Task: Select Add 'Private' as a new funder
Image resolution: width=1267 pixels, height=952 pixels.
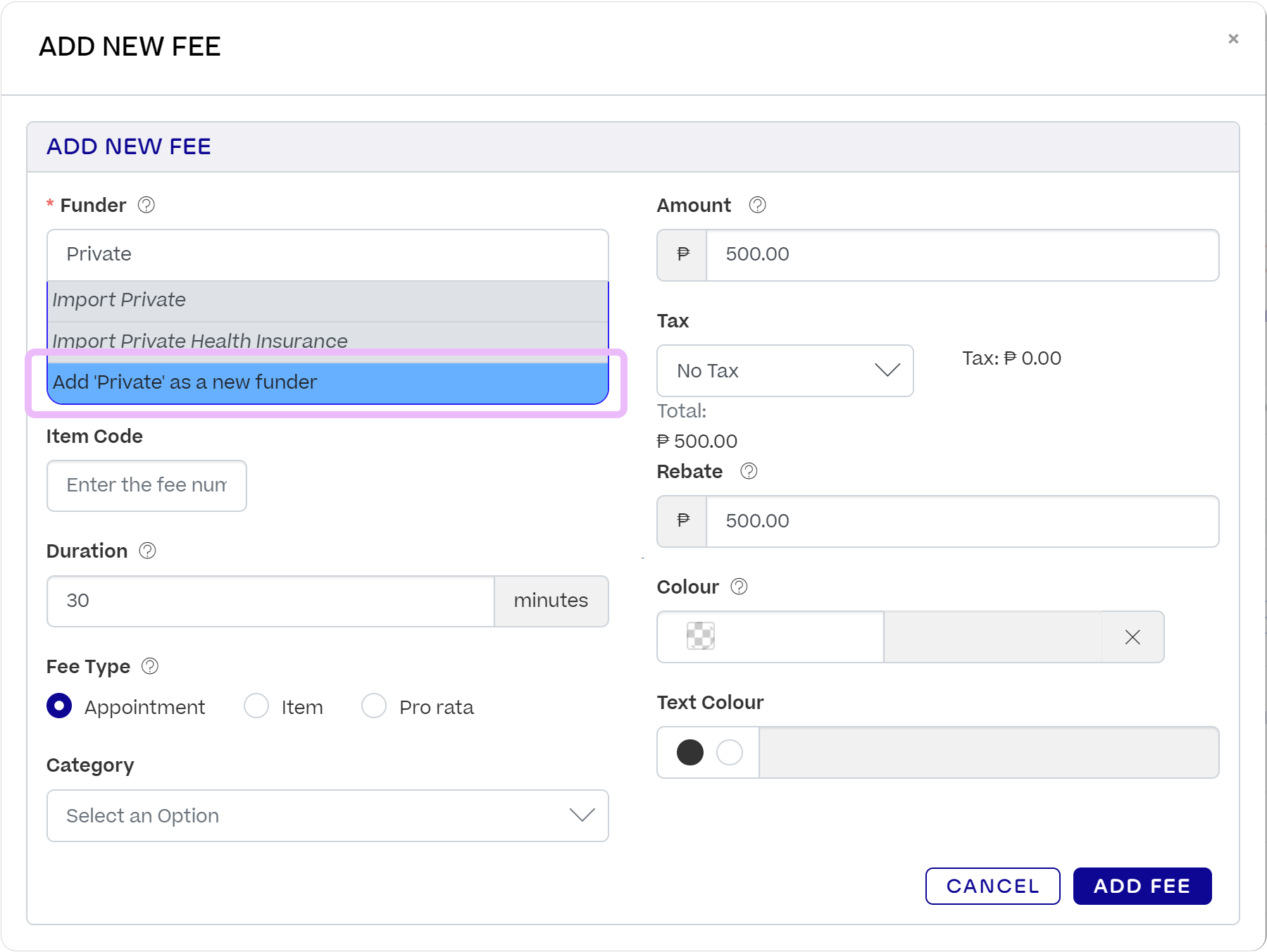Action: pos(327,382)
